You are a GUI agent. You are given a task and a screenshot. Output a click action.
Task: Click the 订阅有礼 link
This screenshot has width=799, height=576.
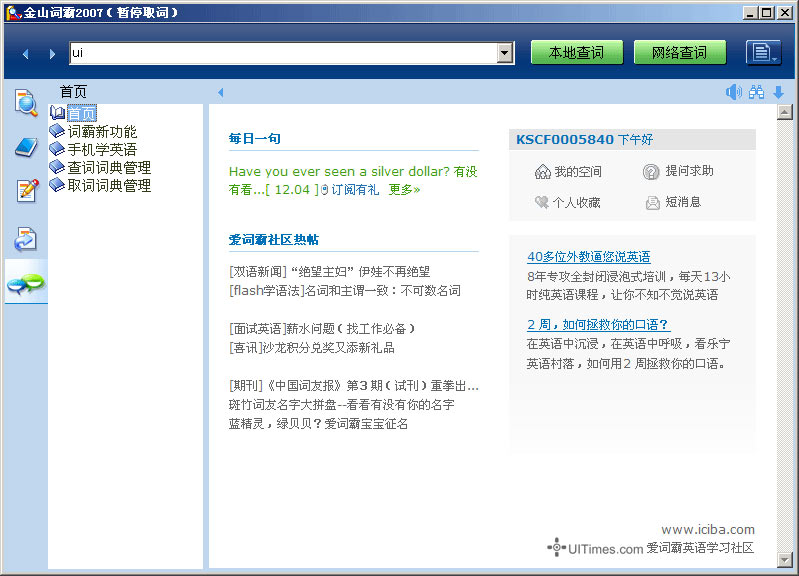point(355,190)
